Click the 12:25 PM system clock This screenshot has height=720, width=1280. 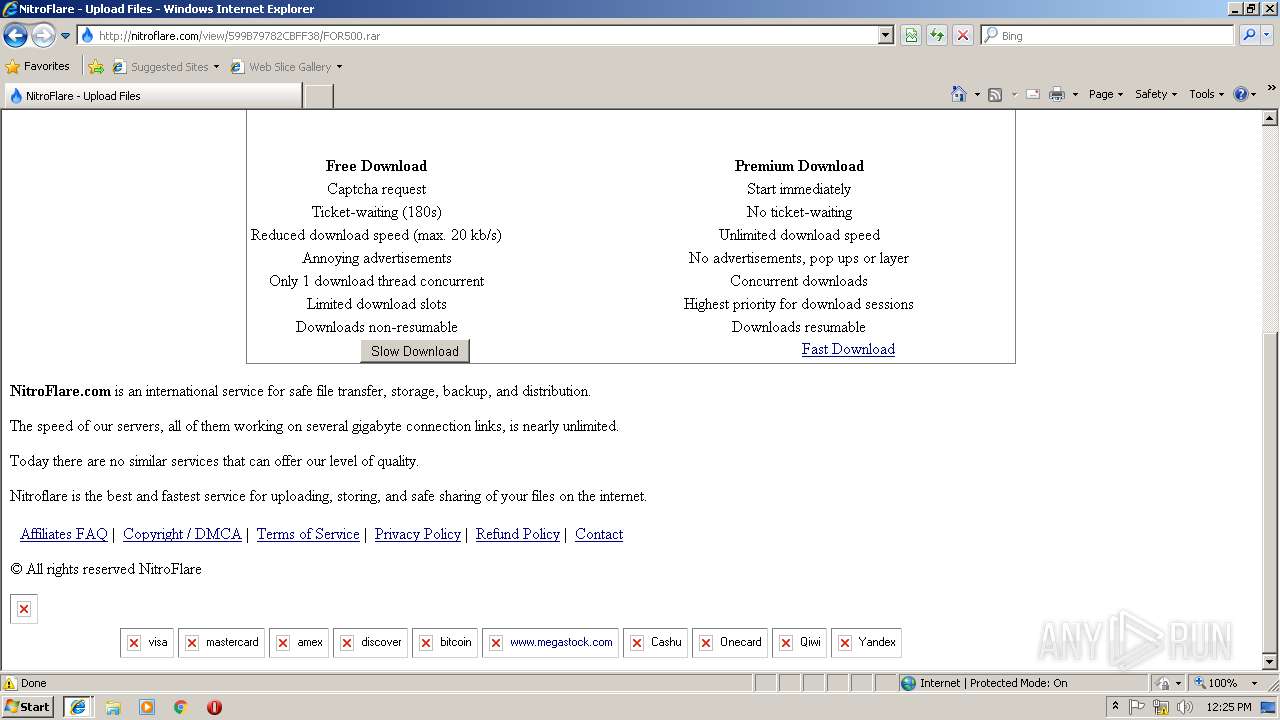point(1229,707)
